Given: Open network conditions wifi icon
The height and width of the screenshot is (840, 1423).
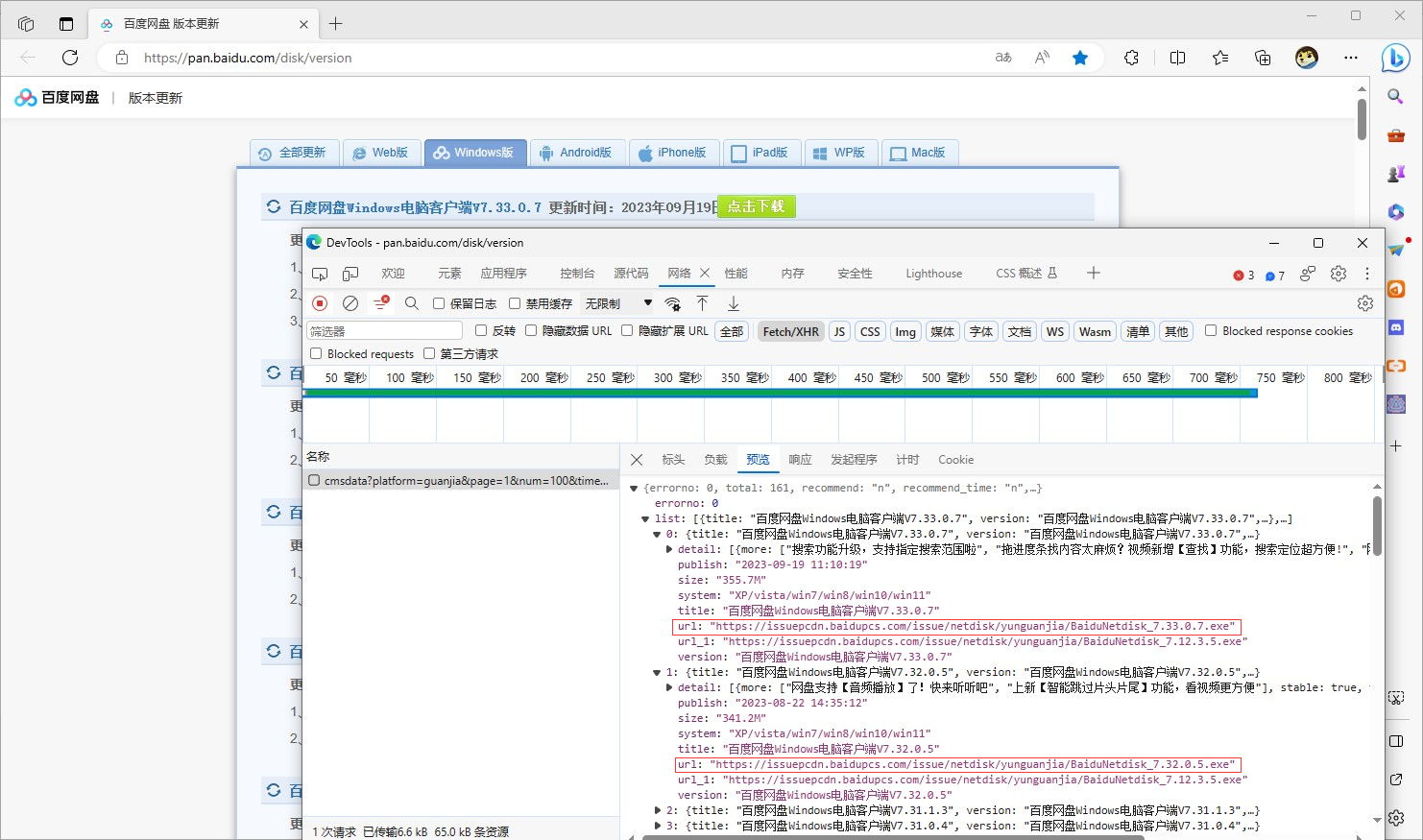Looking at the screenshot, I should [673, 304].
